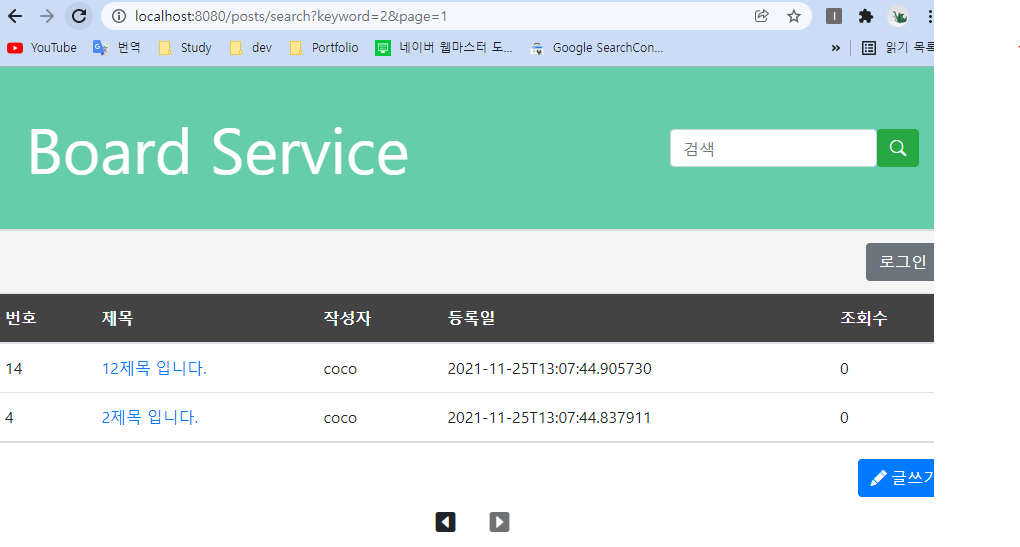Go to next page with right arrow icon
This screenshot has height=547, width=1020.
[500, 522]
